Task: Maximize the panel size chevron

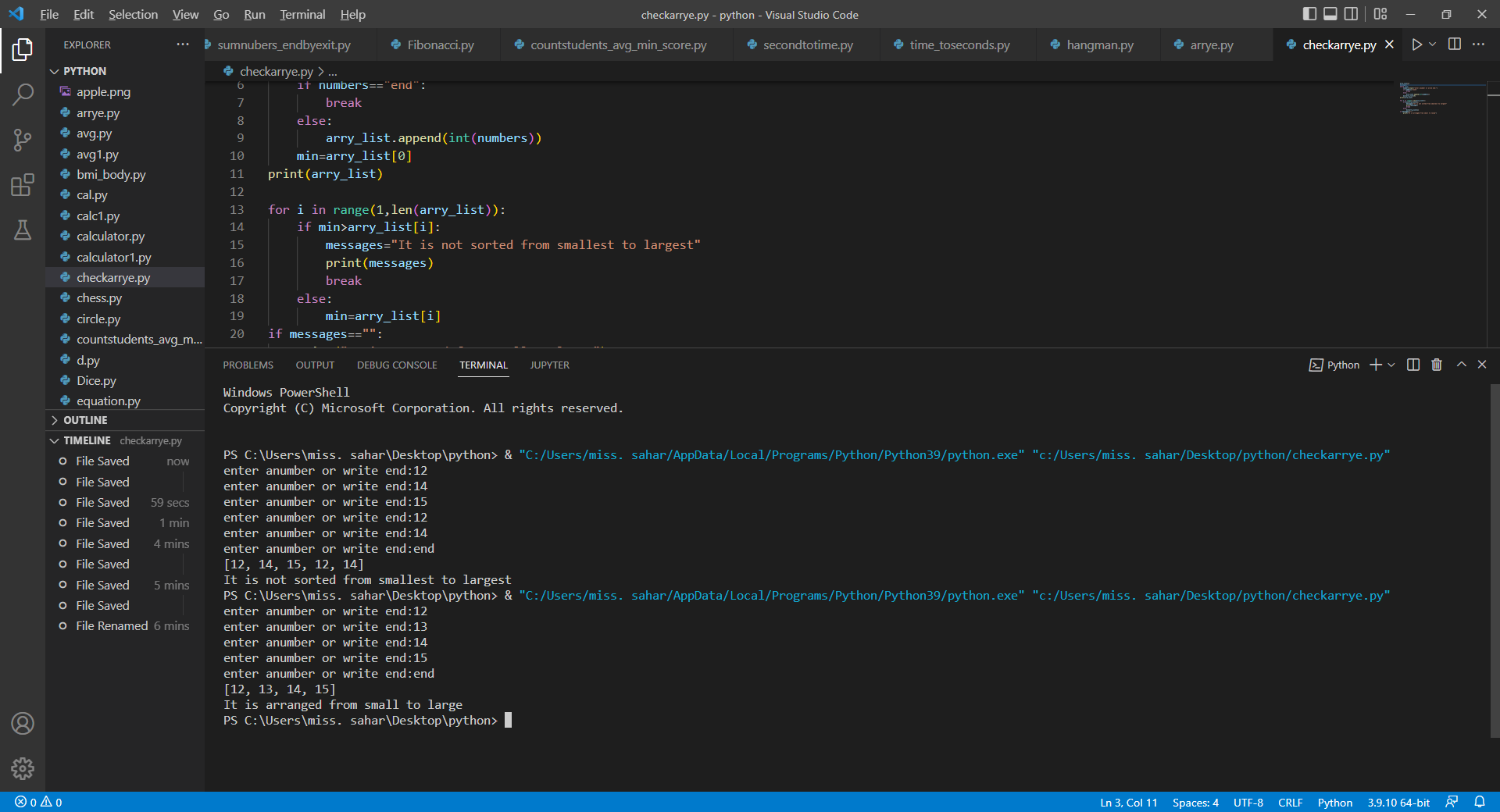Action: (x=1462, y=365)
